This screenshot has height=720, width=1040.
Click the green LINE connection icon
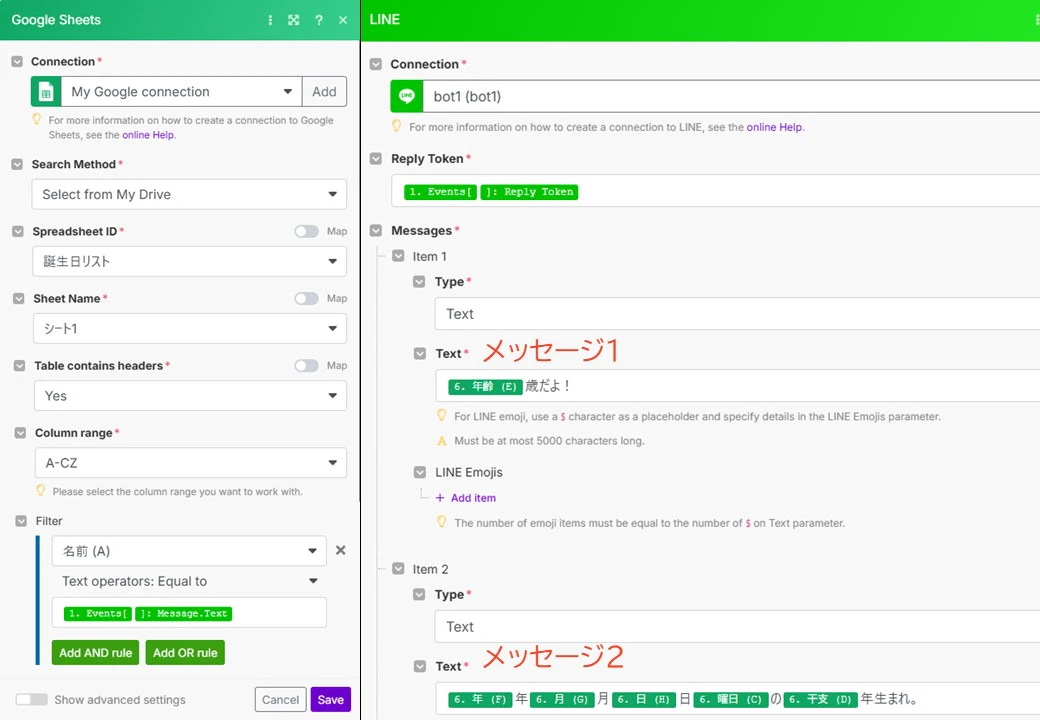407,96
